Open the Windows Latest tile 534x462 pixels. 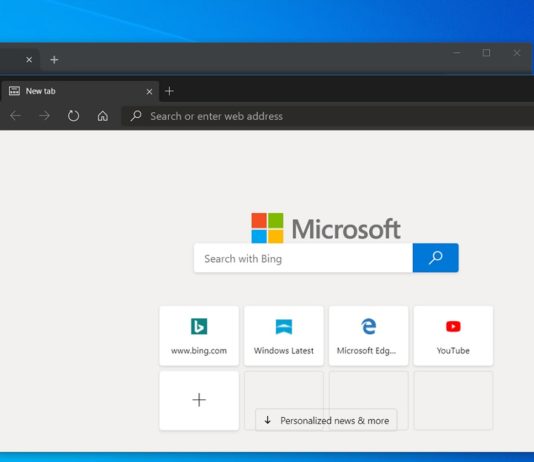click(x=284, y=336)
